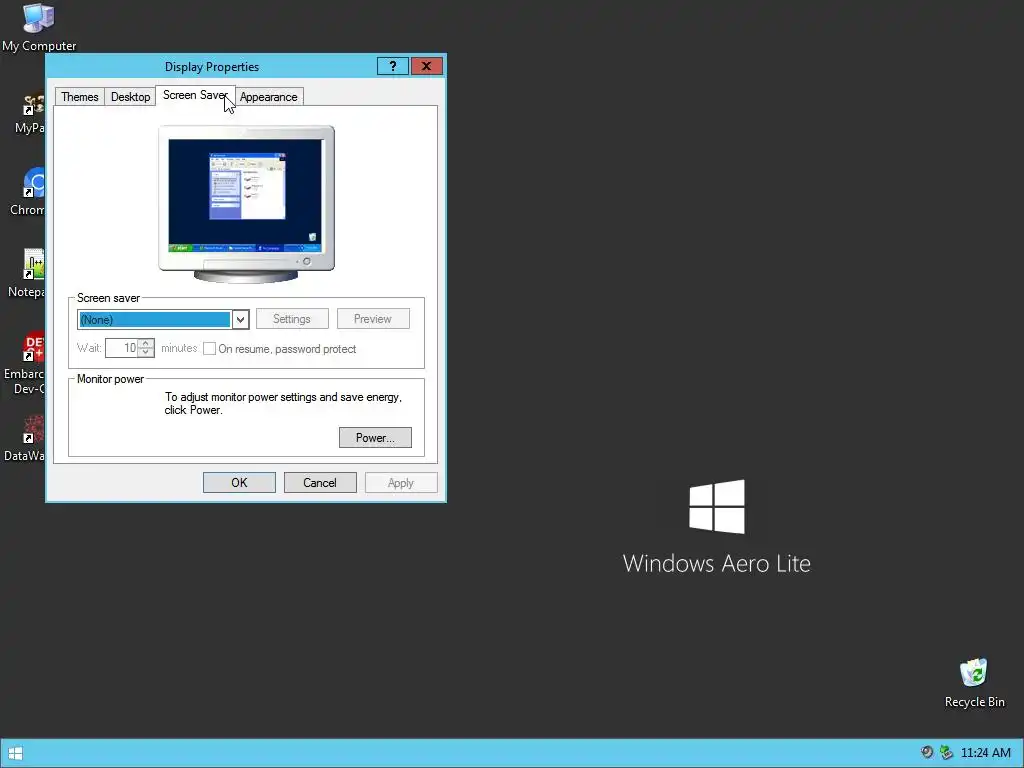Click the question mark help button

pyautogui.click(x=392, y=66)
